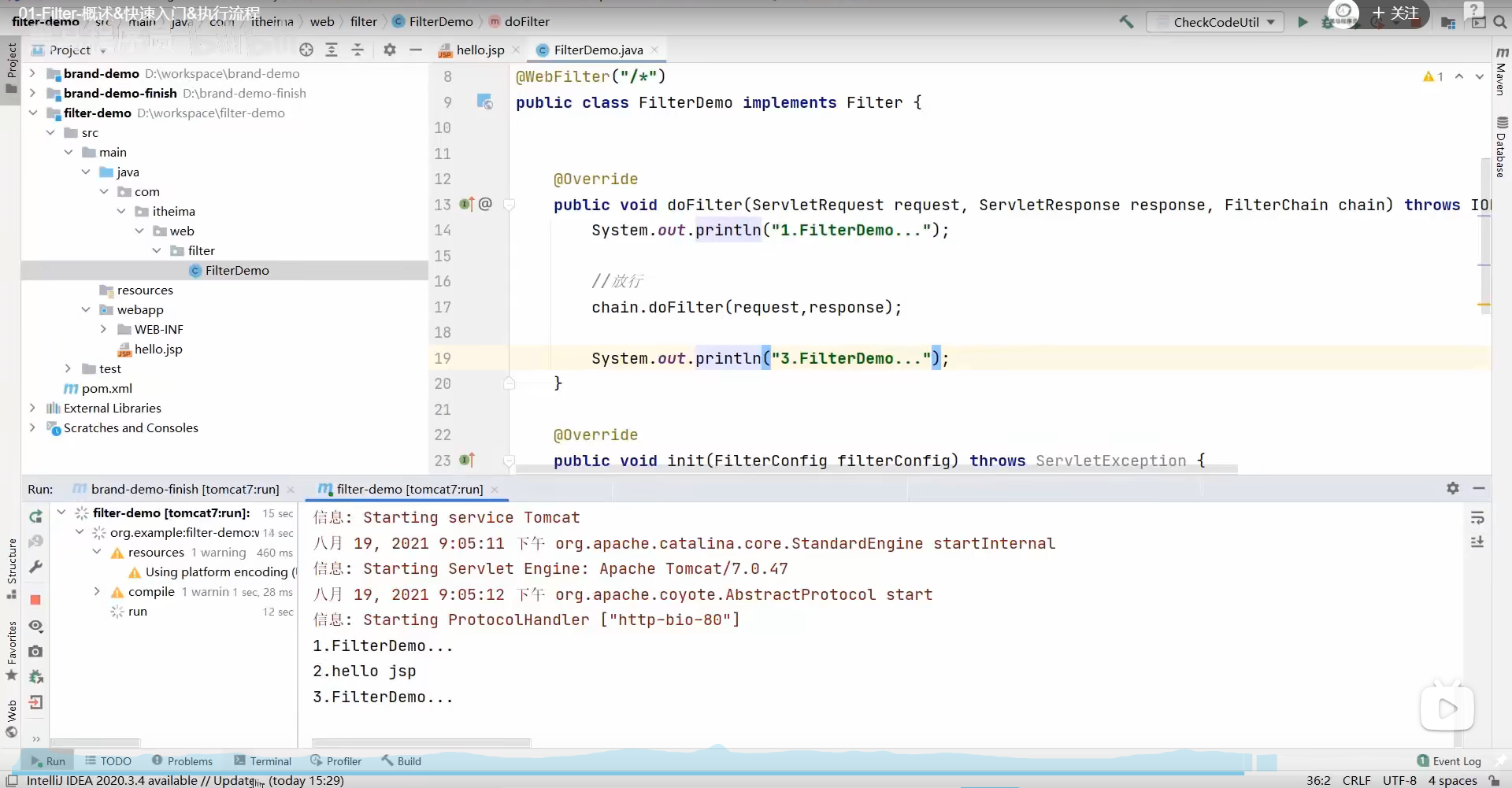Collapse the filter-demo project node
The height and width of the screenshot is (788, 1512).
point(32,113)
